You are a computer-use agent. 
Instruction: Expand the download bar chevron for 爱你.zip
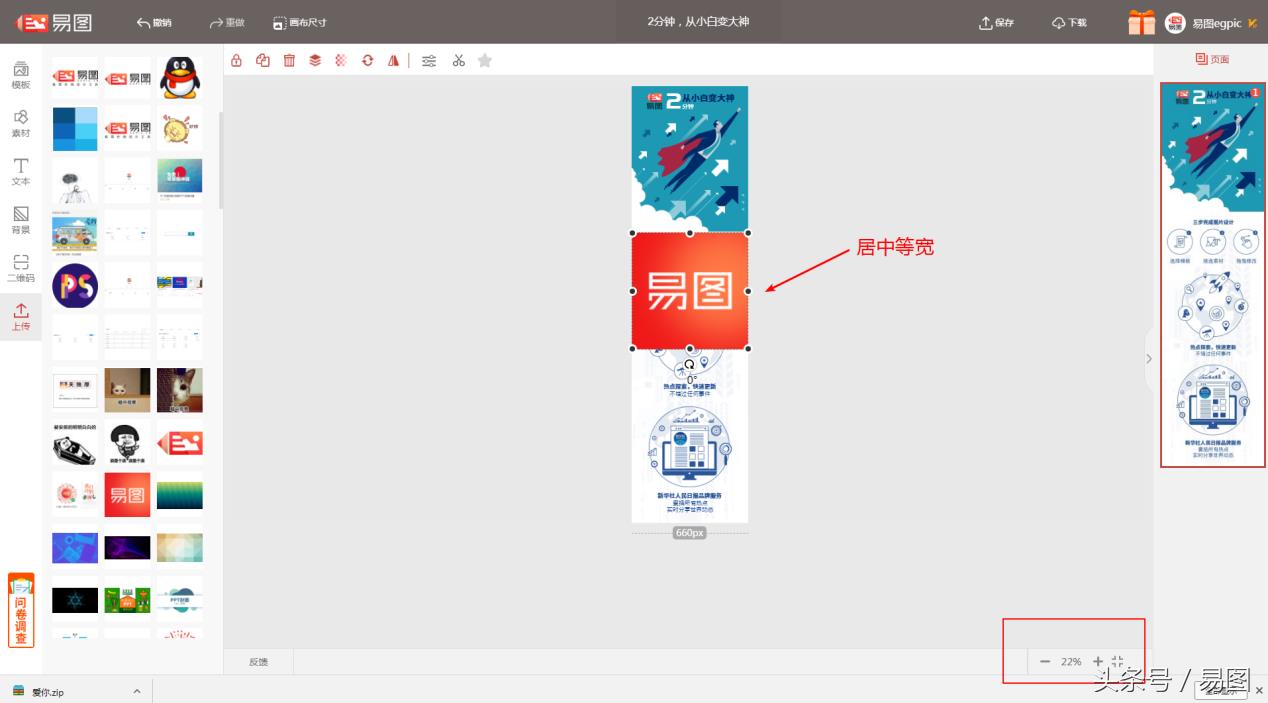(137, 691)
